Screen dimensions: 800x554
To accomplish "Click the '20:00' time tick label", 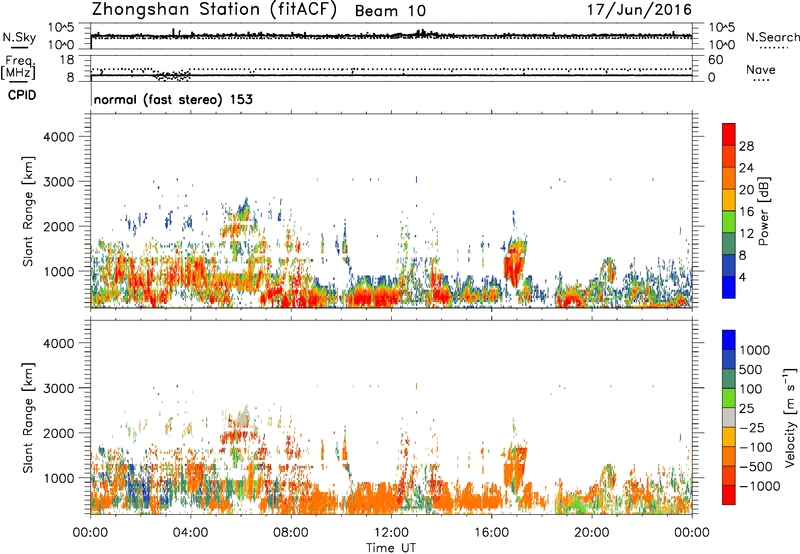I will [591, 533].
